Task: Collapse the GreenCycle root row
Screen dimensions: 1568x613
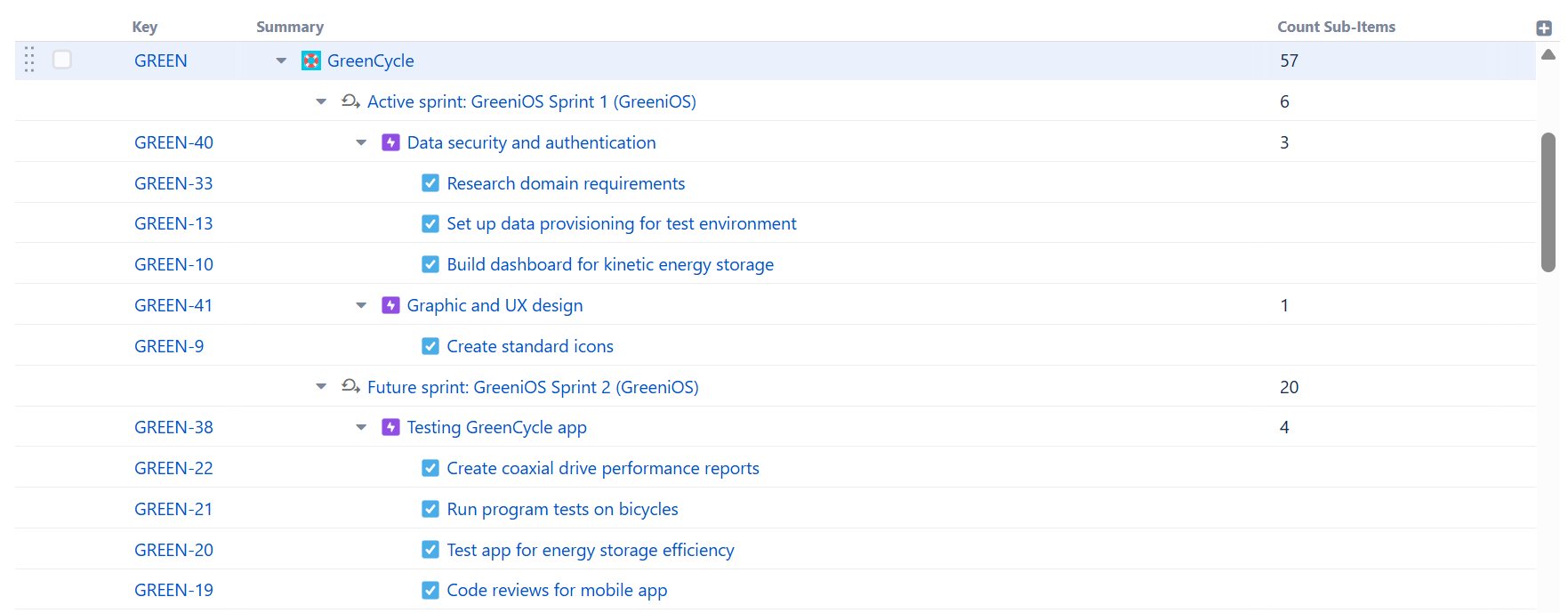Action: tap(281, 60)
